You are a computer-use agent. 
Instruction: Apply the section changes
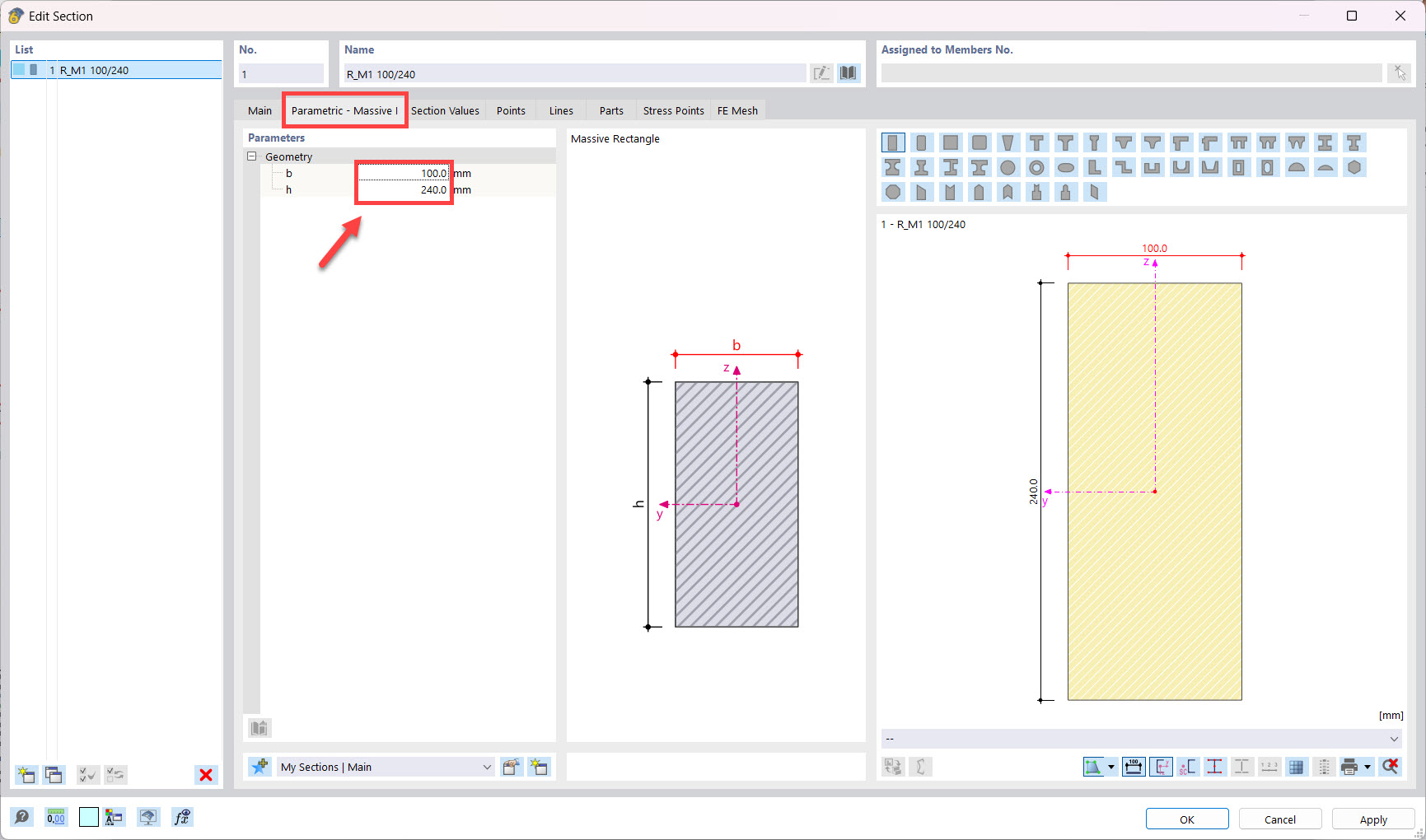(x=1372, y=819)
